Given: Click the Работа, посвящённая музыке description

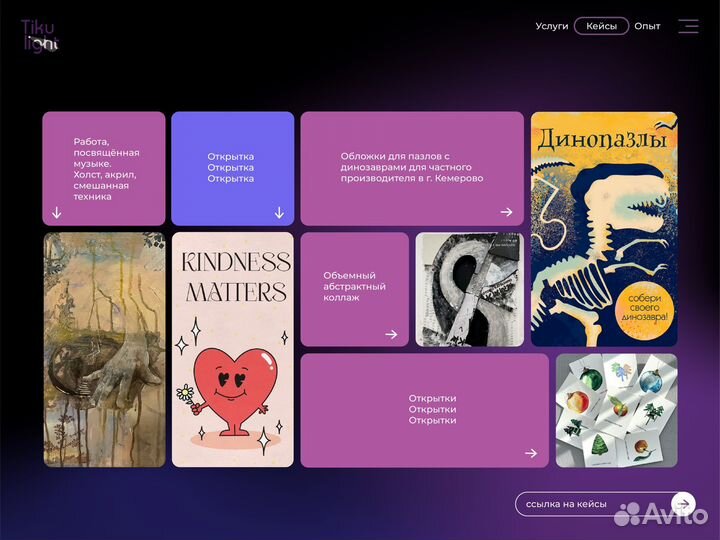Looking at the screenshot, I should coord(106,169).
